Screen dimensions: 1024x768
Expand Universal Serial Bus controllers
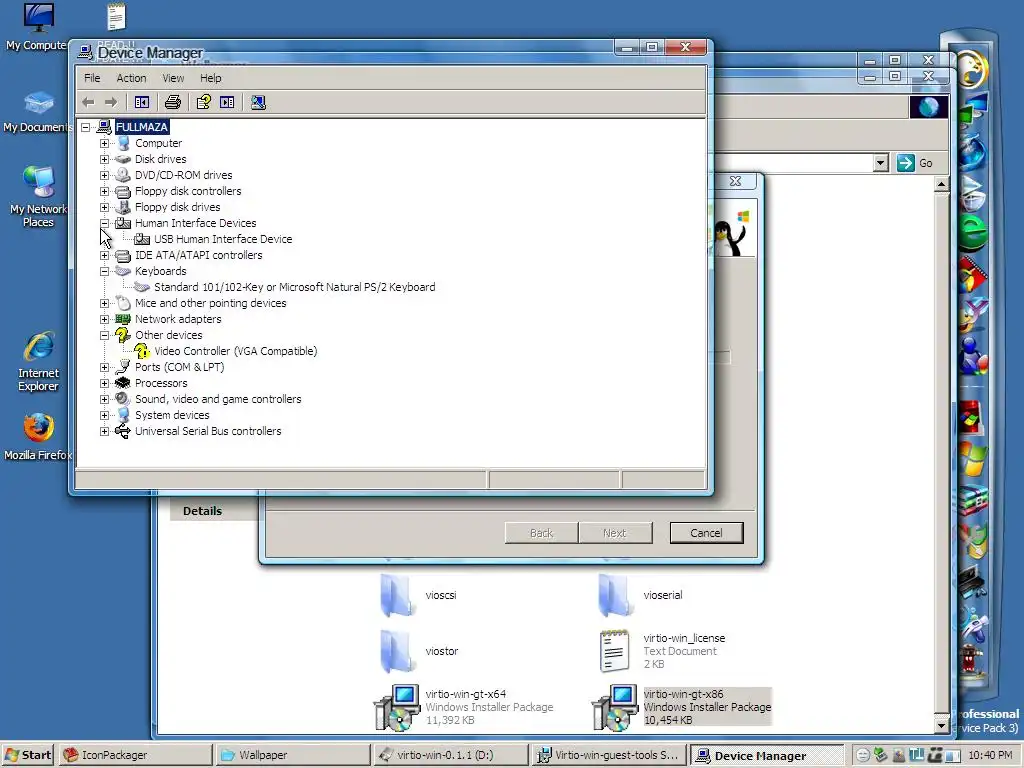click(x=104, y=431)
